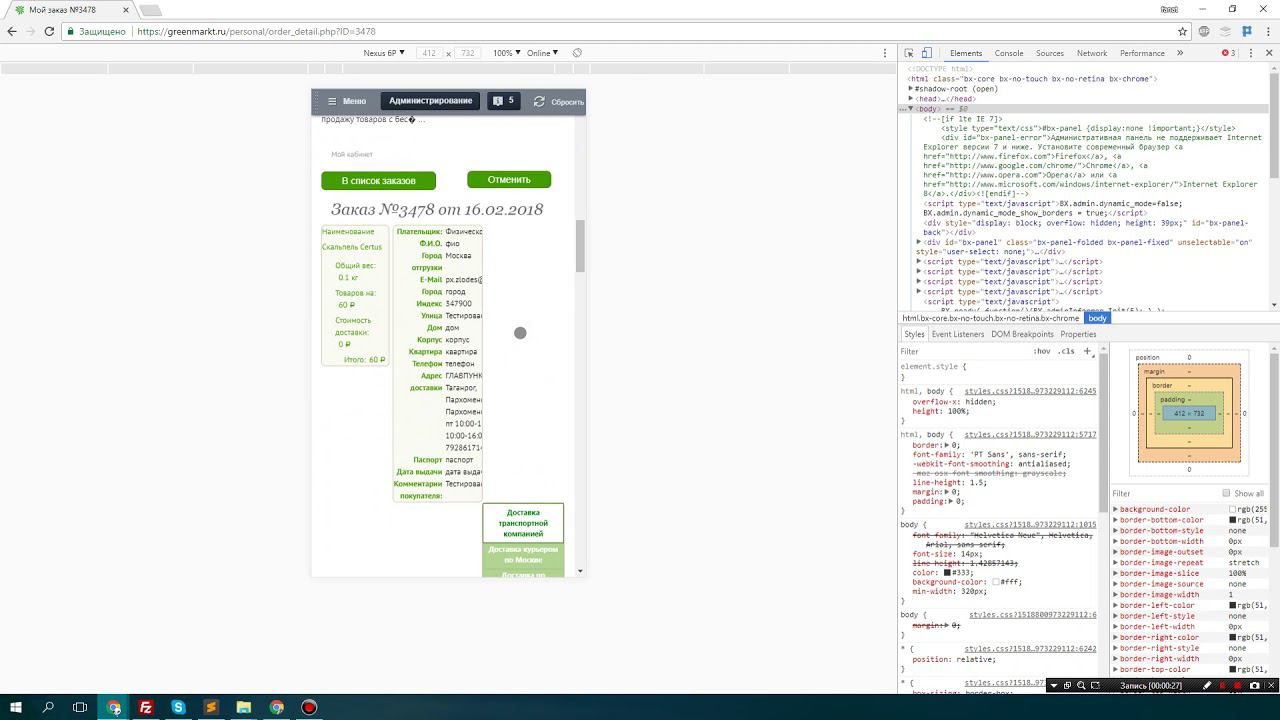Screen dimensions: 1280x720
Task: Click the В список заказов button
Action: (378, 181)
